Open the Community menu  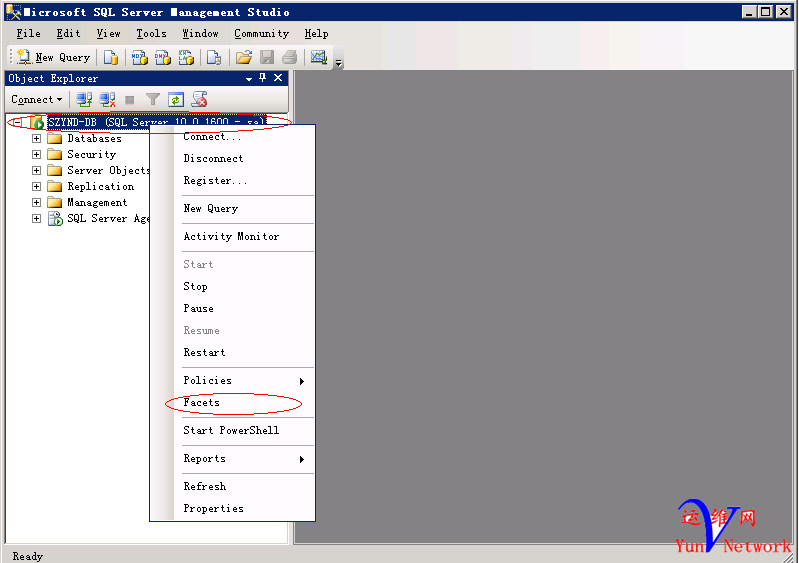tap(261, 34)
